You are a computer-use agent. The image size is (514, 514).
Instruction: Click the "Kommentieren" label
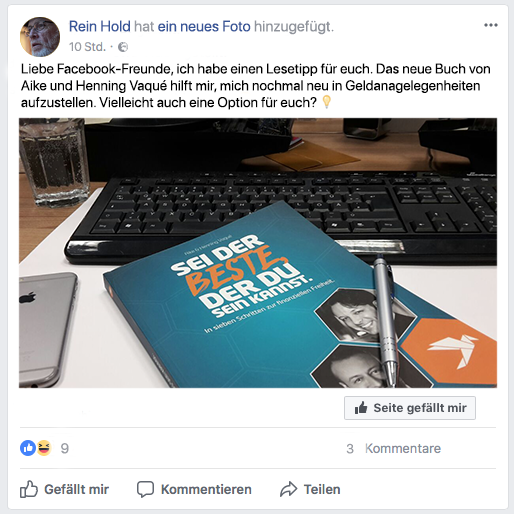point(206,489)
